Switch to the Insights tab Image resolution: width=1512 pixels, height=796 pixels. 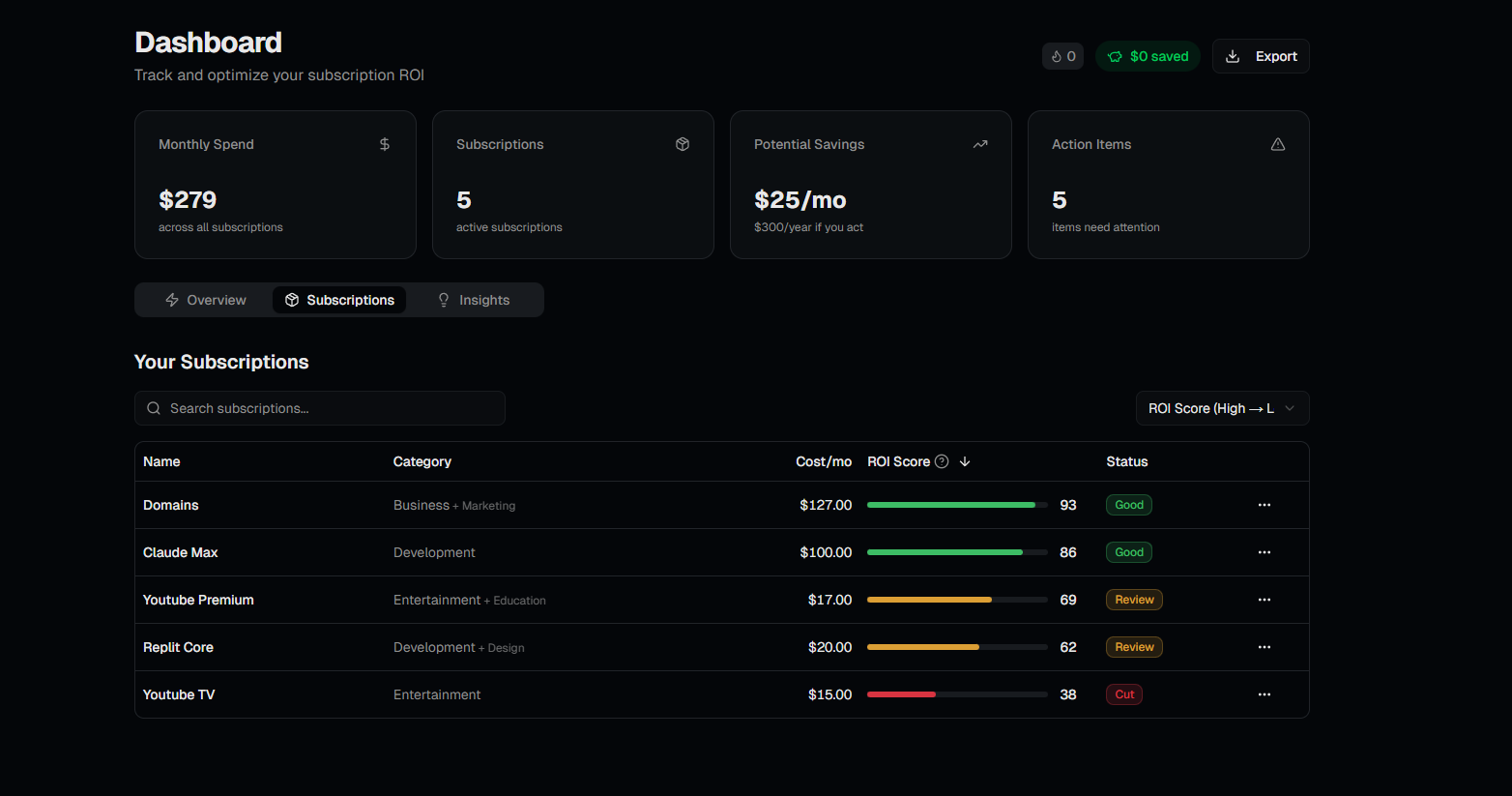[x=473, y=300]
